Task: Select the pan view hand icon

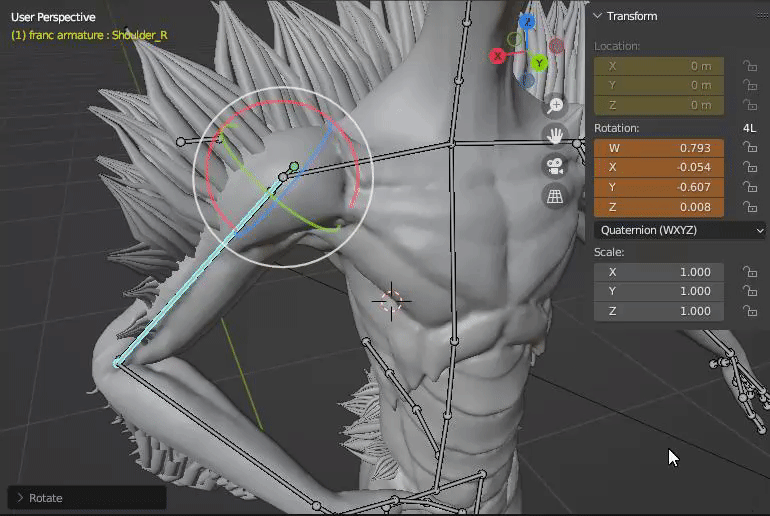Action: click(555, 136)
